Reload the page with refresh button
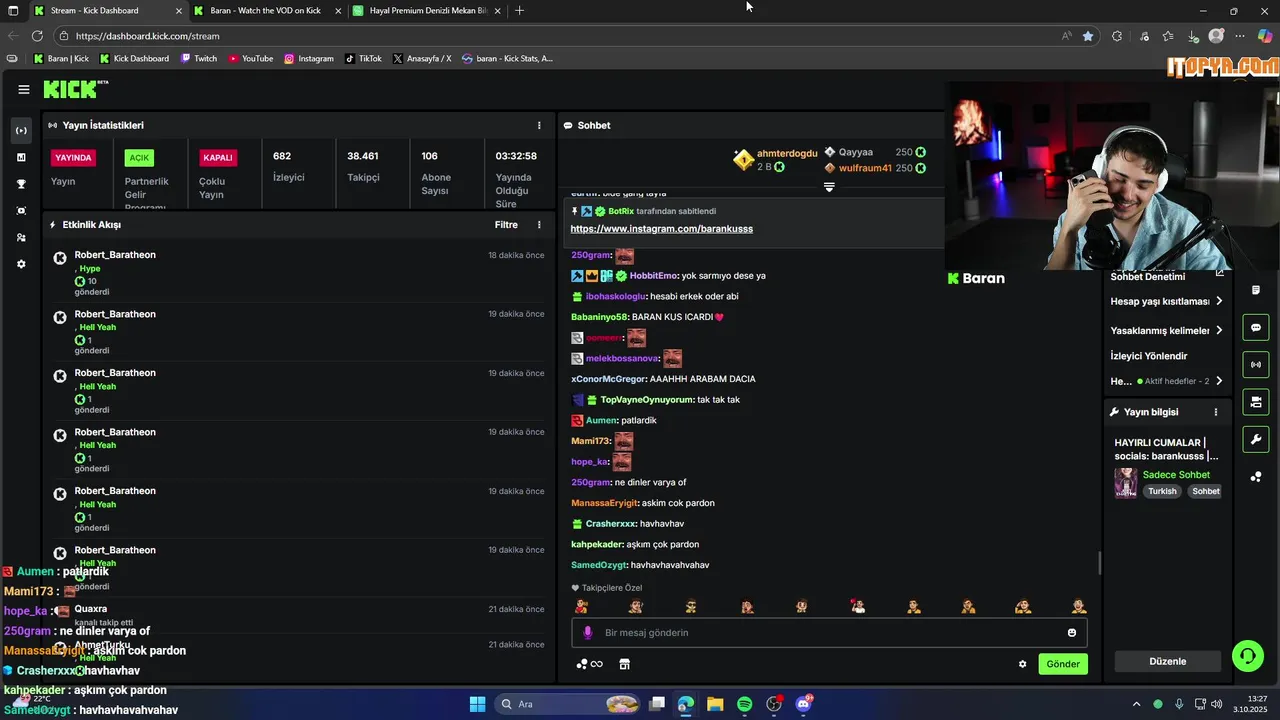1280x720 pixels. (x=37, y=36)
